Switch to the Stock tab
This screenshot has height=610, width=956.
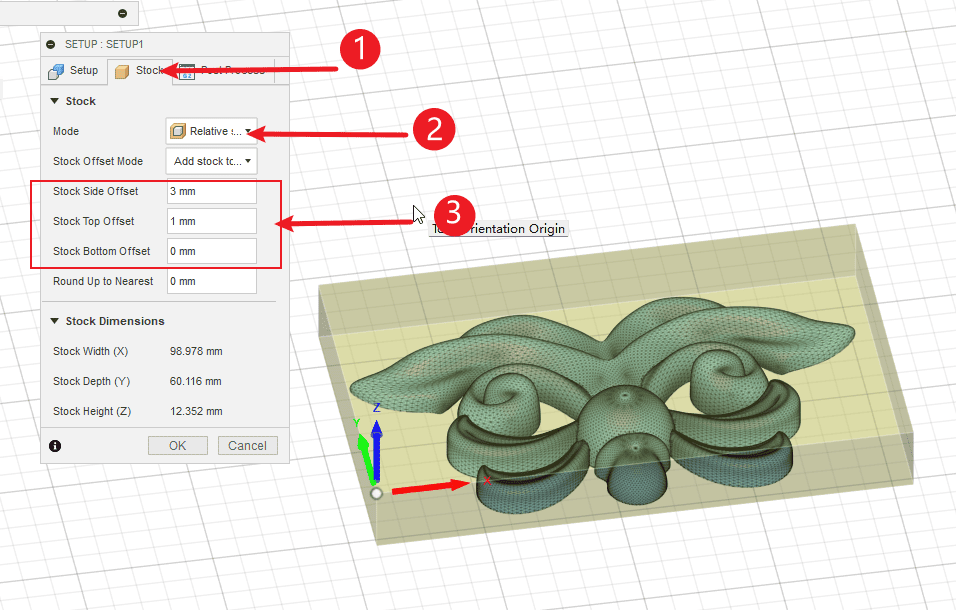tap(139, 71)
